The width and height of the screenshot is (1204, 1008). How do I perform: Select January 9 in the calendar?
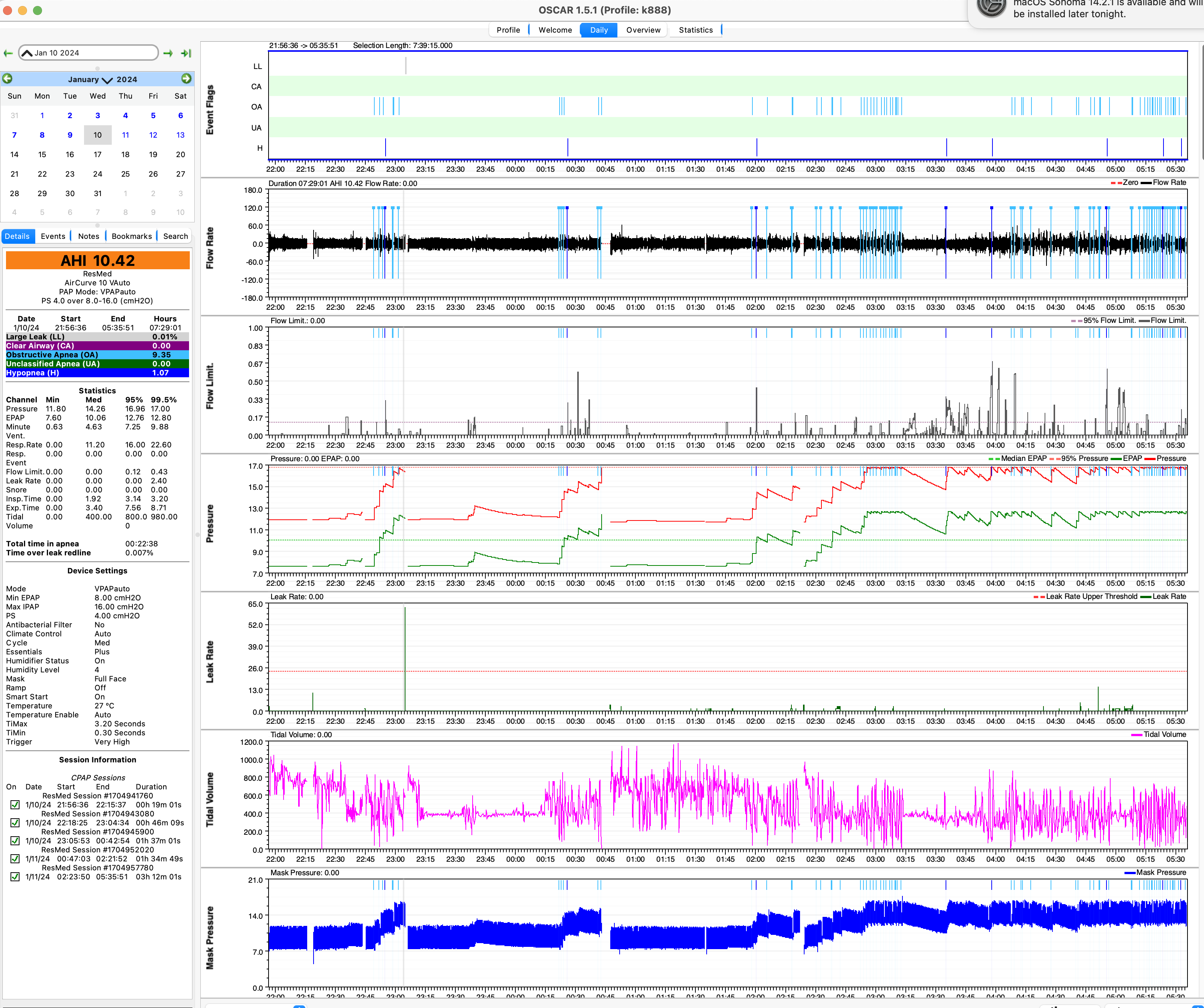[70, 135]
